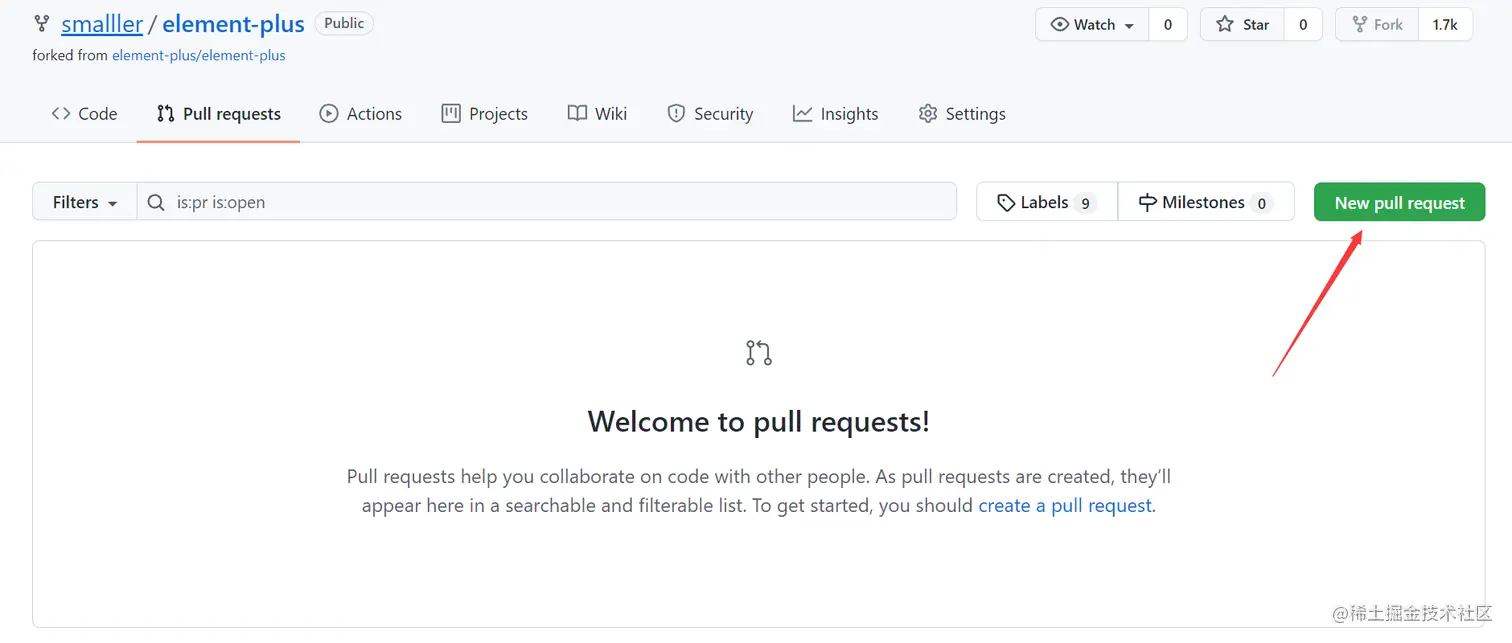
Task: Click the fork icon on the Fork button
Action: point(1360,25)
